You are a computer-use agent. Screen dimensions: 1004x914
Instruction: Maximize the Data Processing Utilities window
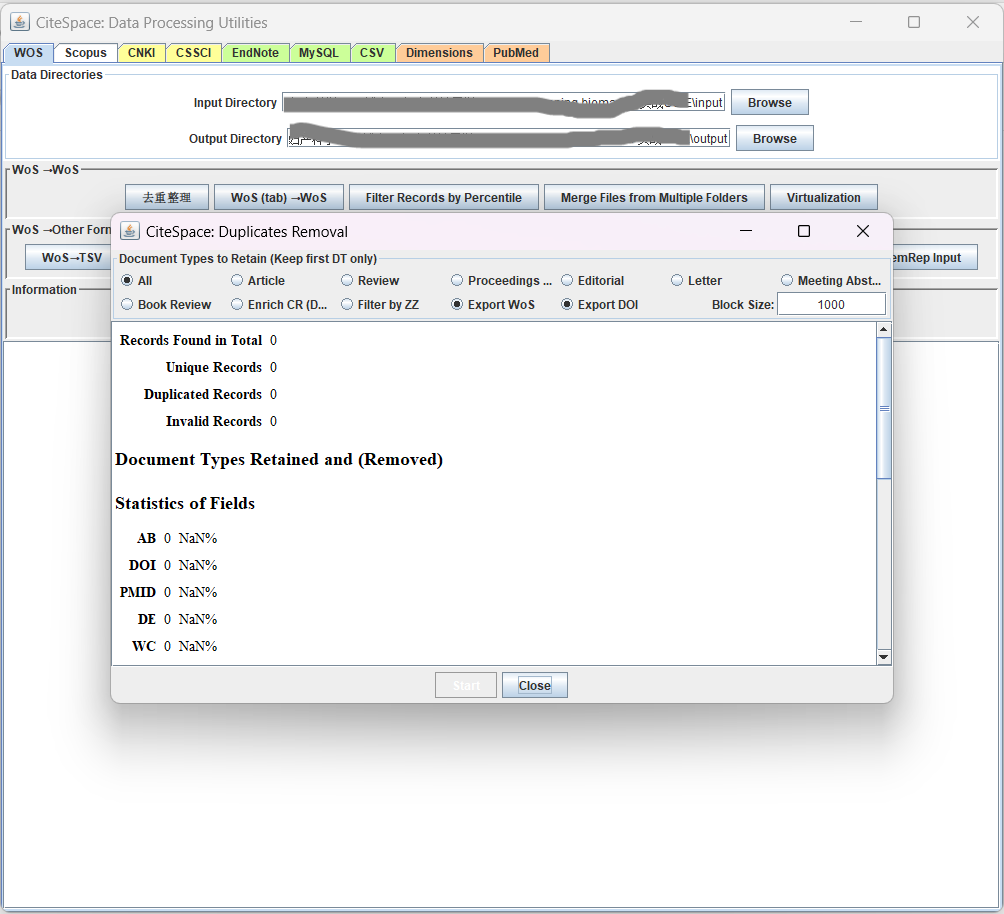[x=914, y=22]
